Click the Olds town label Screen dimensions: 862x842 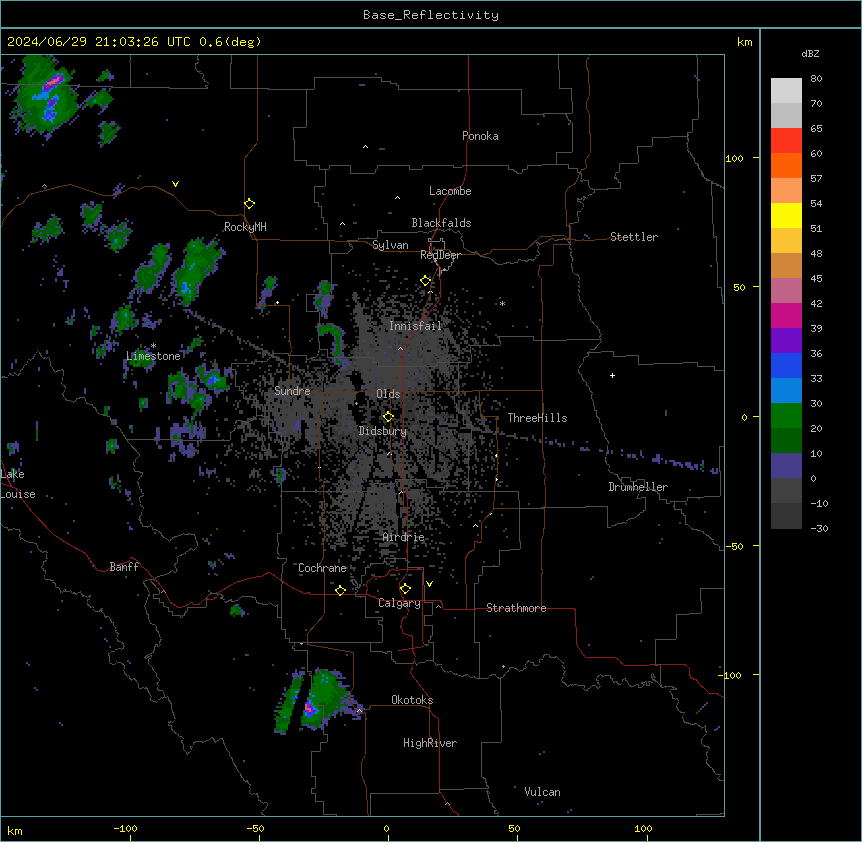pos(388,394)
